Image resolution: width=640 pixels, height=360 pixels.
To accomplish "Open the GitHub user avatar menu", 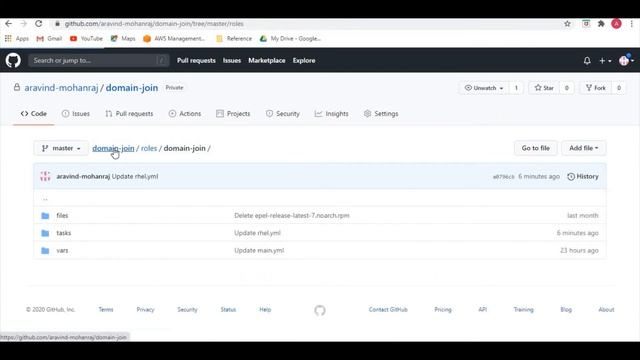I will point(626,60).
